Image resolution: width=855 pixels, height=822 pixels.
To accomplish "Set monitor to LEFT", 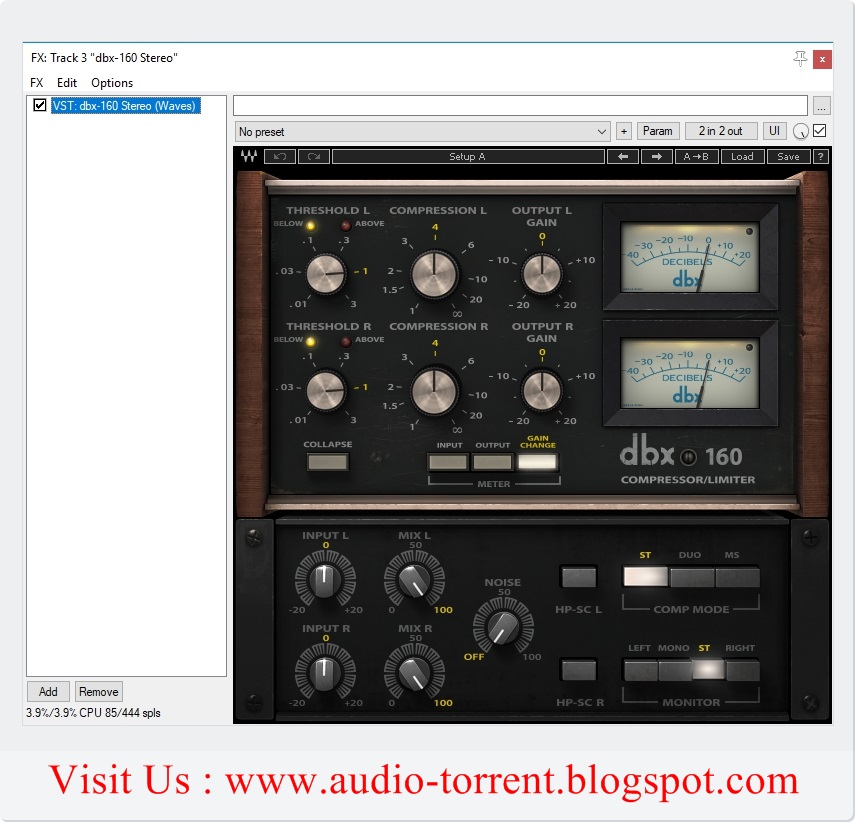I will click(640, 670).
